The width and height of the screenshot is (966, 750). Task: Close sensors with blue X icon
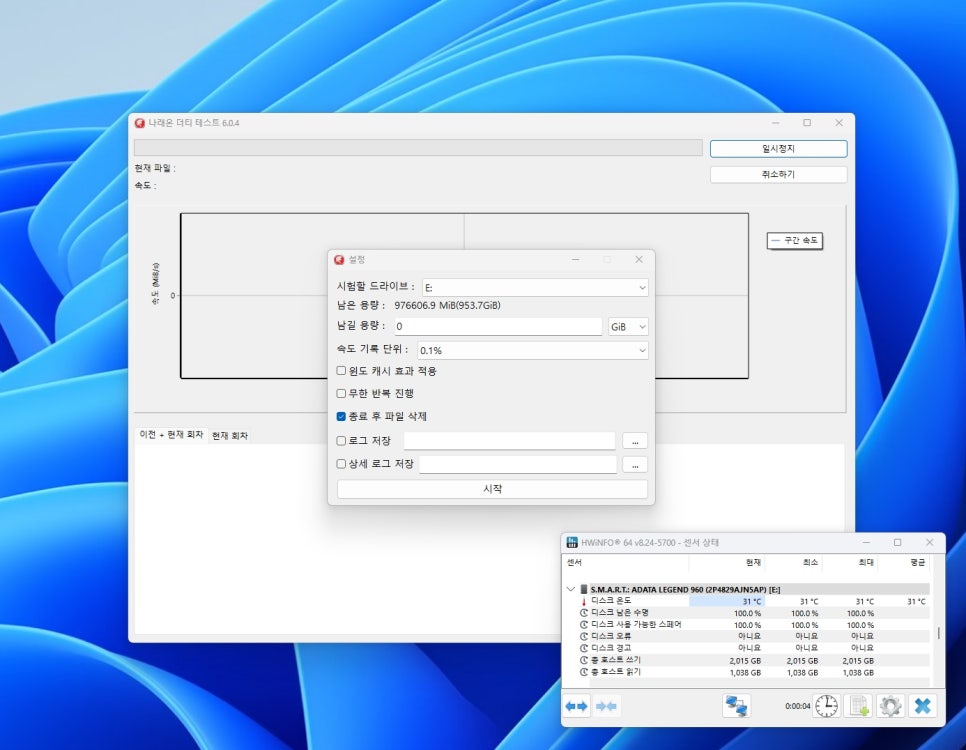[922, 706]
